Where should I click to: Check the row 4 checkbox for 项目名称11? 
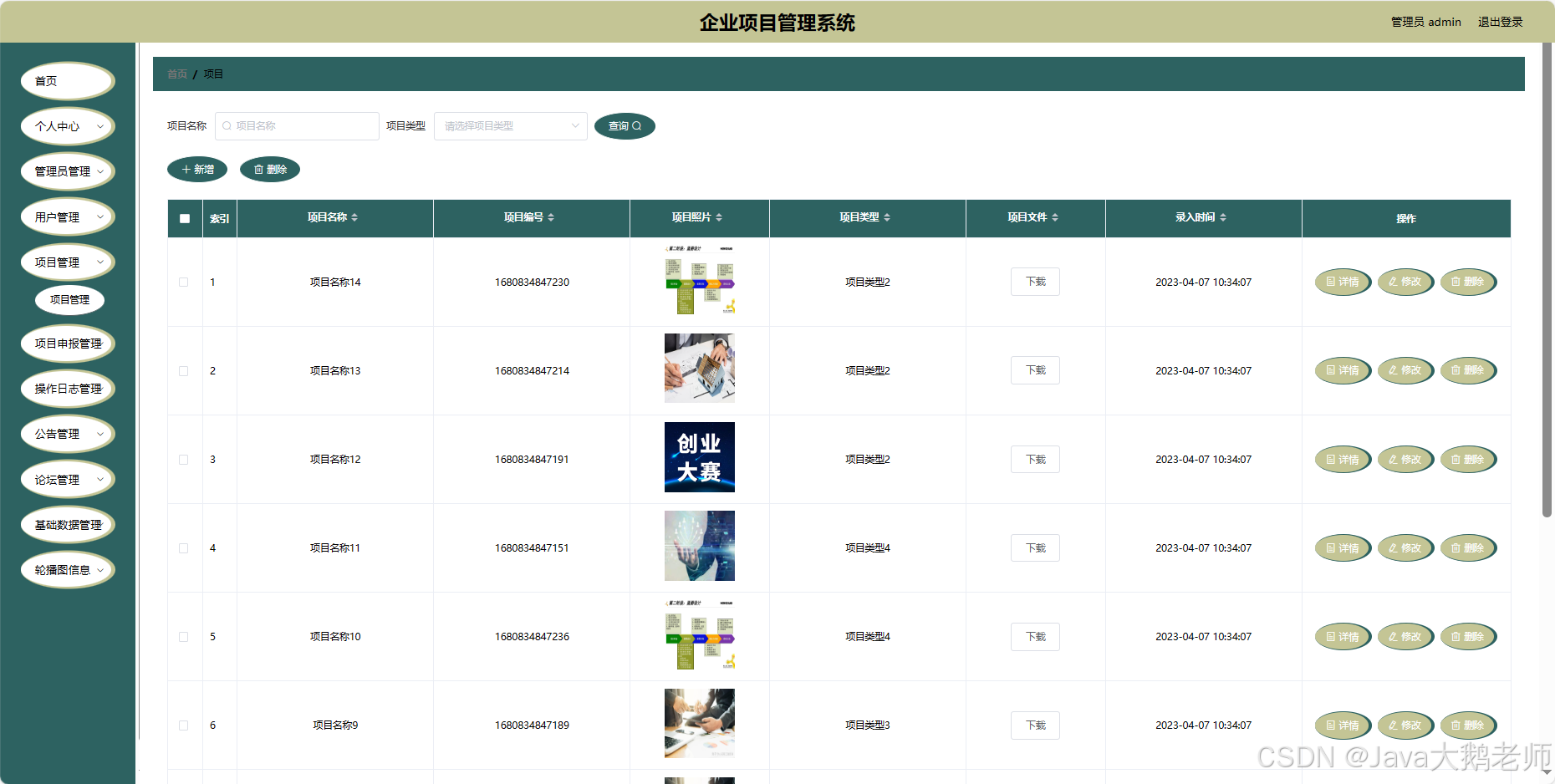(x=184, y=548)
